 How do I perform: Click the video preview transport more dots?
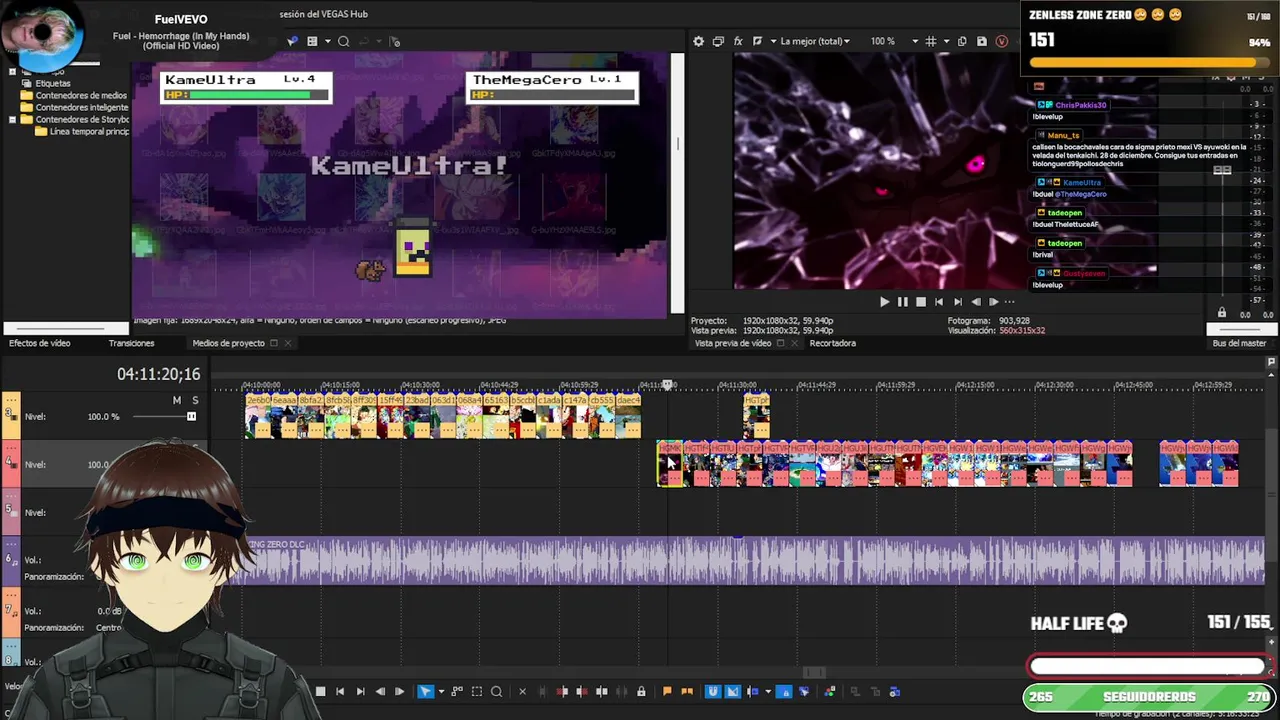point(1009,301)
